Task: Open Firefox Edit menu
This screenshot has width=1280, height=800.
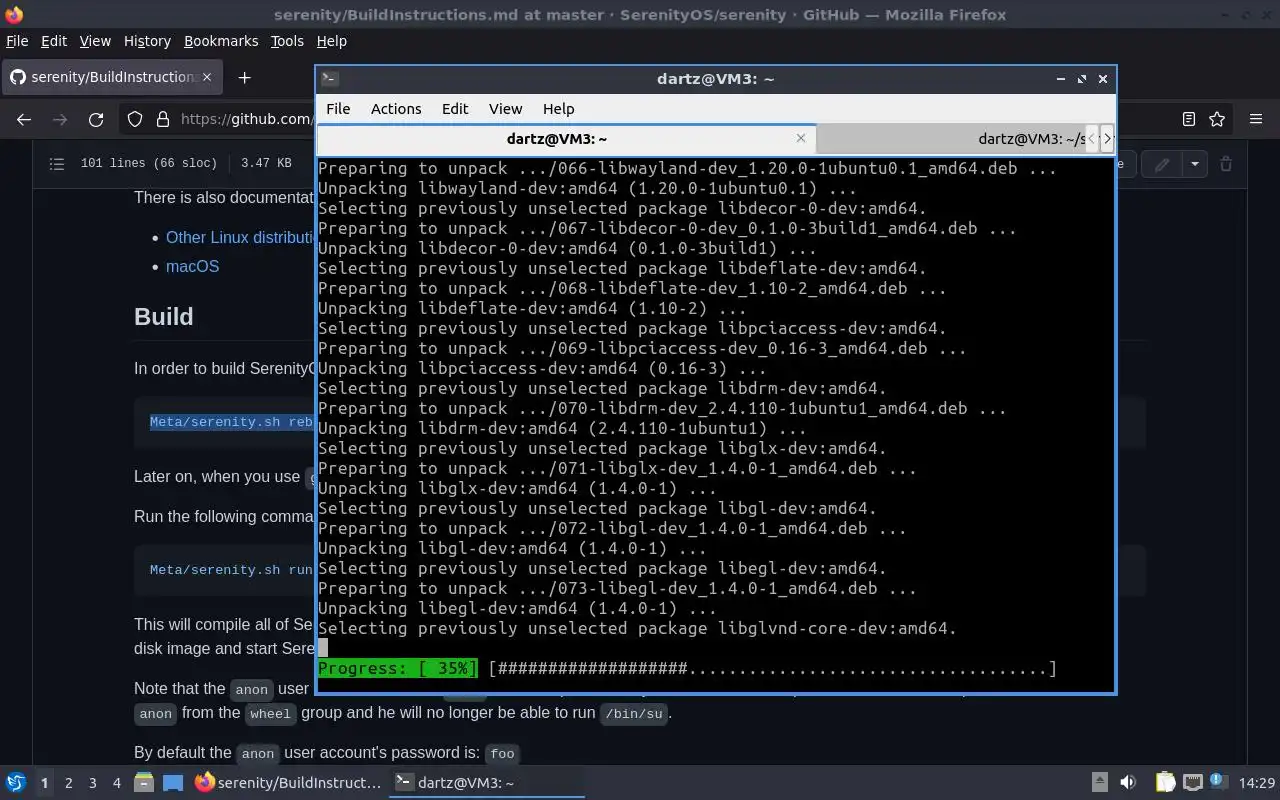Action: pos(53,41)
